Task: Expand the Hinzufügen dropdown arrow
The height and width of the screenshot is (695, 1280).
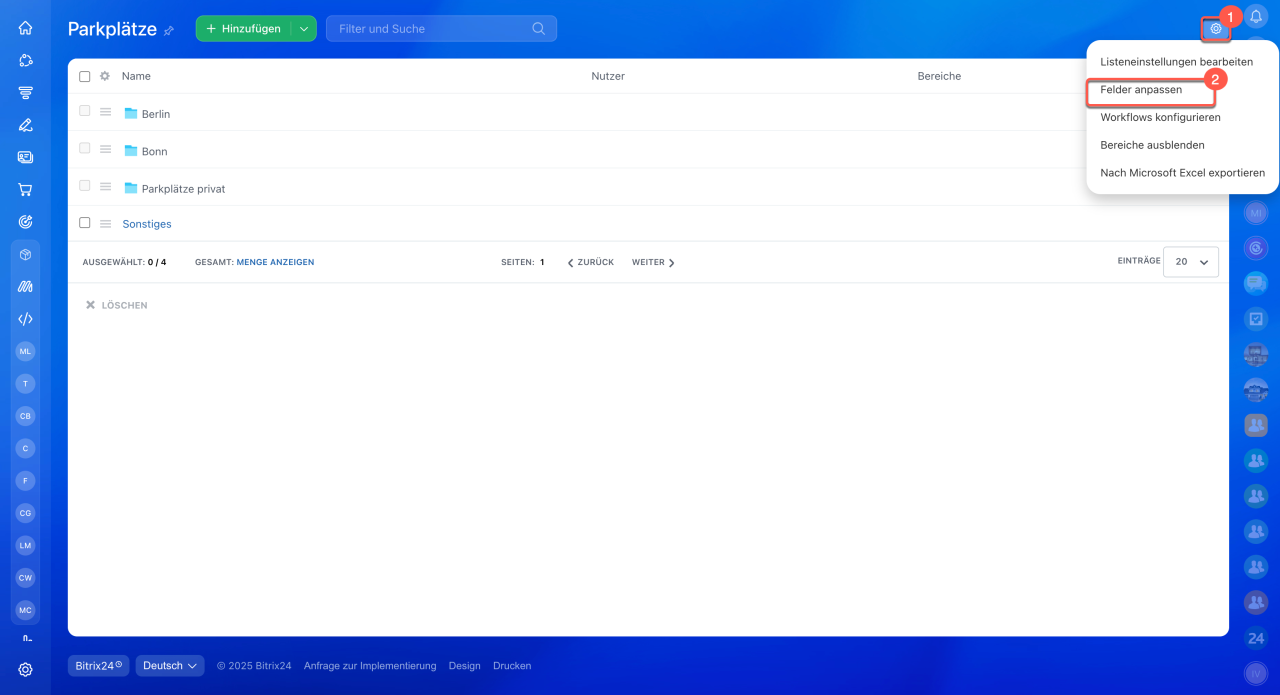Action: [x=304, y=29]
